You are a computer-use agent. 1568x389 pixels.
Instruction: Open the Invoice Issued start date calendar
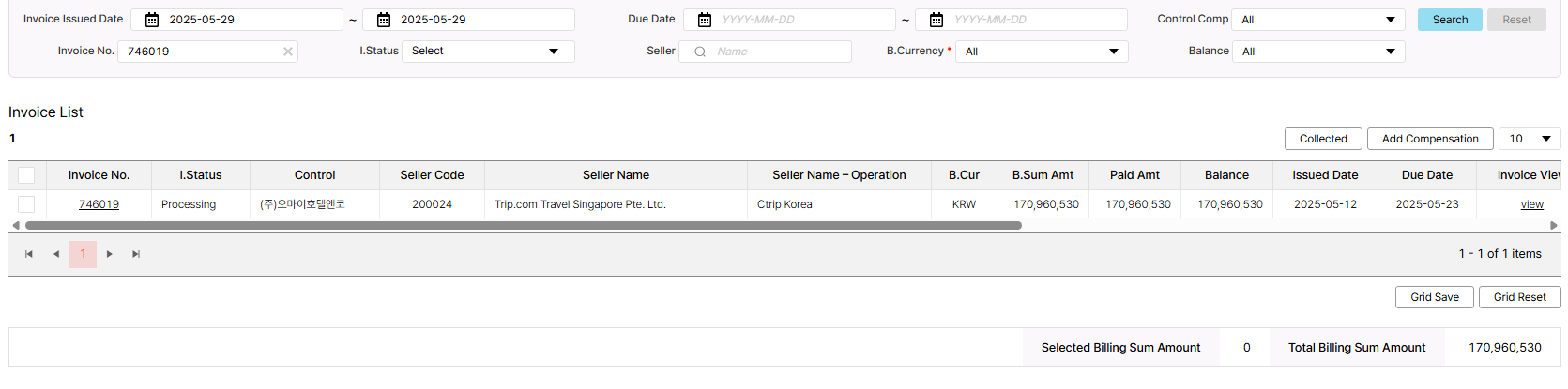pyautogui.click(x=152, y=20)
